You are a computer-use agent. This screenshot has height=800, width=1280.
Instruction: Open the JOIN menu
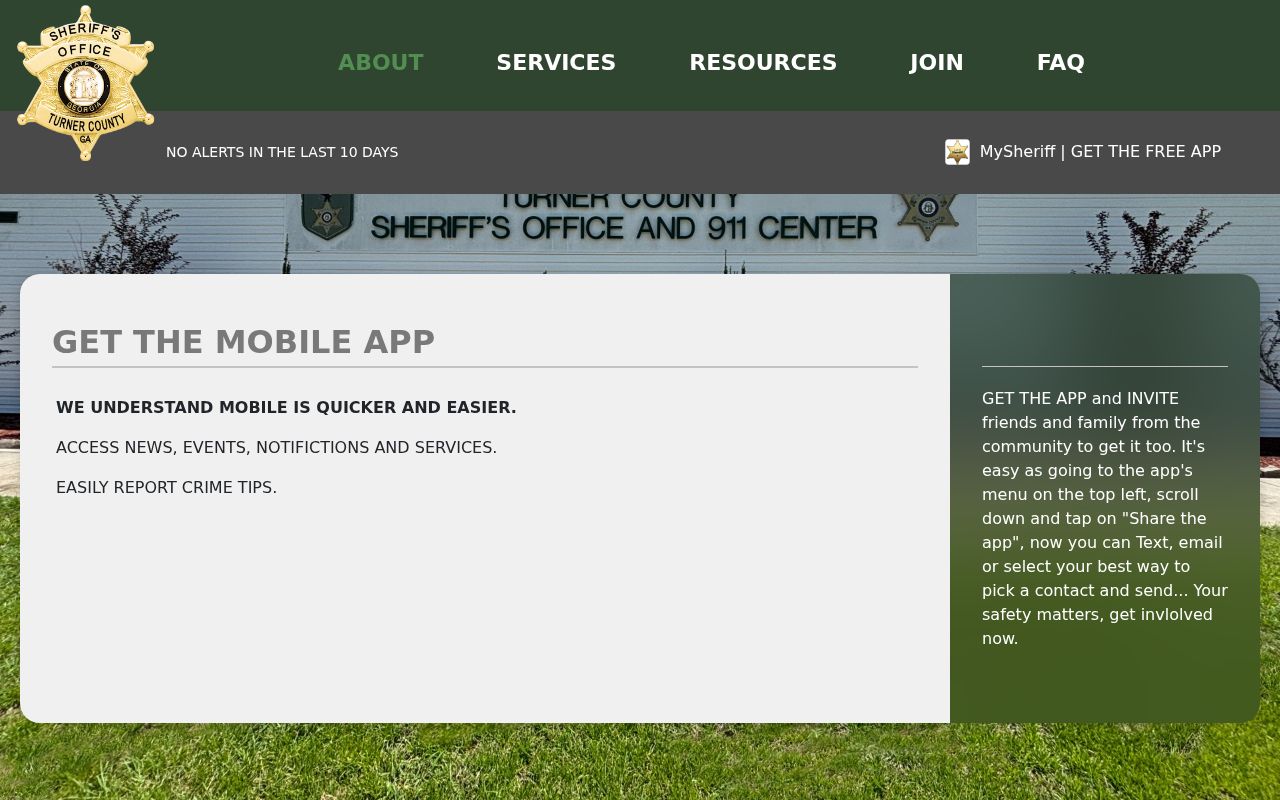pos(937,62)
